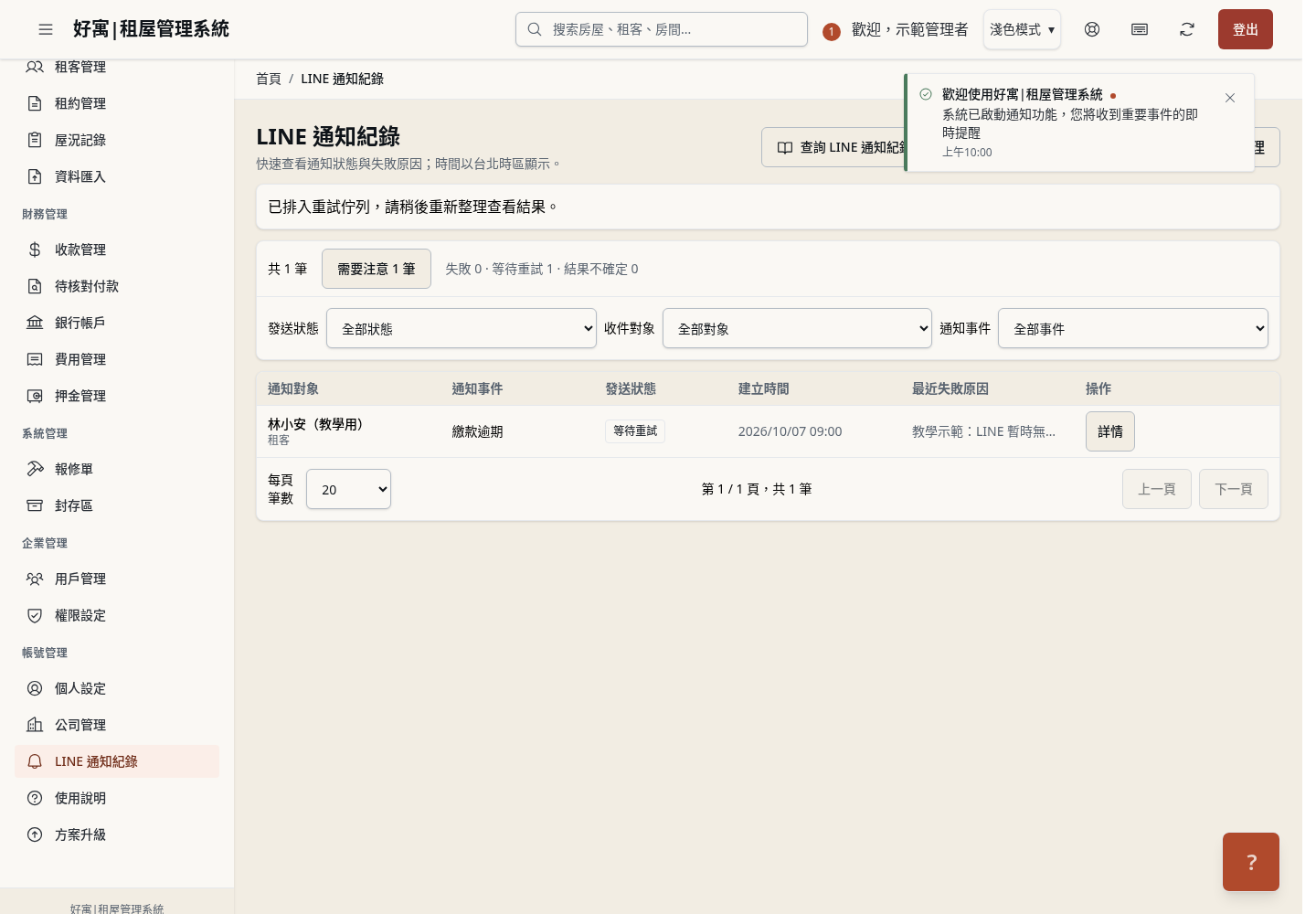The height and width of the screenshot is (914, 1316).
Task: Select the 需要注意 1 筆 filter tab
Action: click(377, 269)
